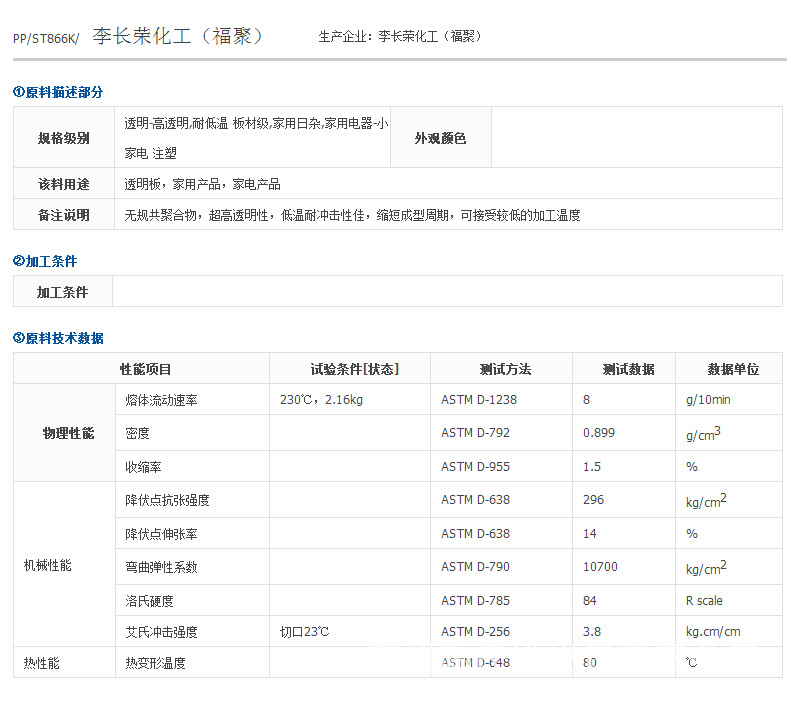The image size is (797, 707).
Task: Click the 热变形温度 row name
Action: 156,663
